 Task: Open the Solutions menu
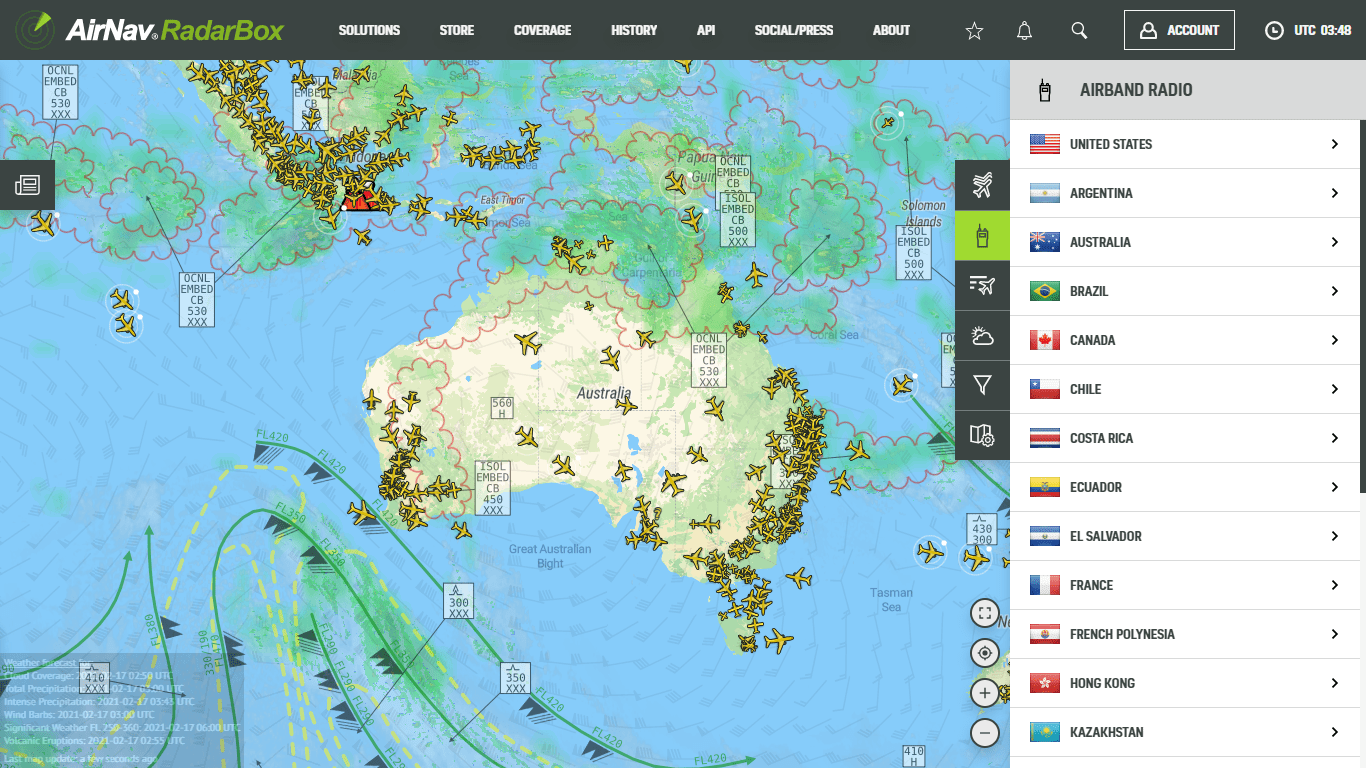coord(369,30)
